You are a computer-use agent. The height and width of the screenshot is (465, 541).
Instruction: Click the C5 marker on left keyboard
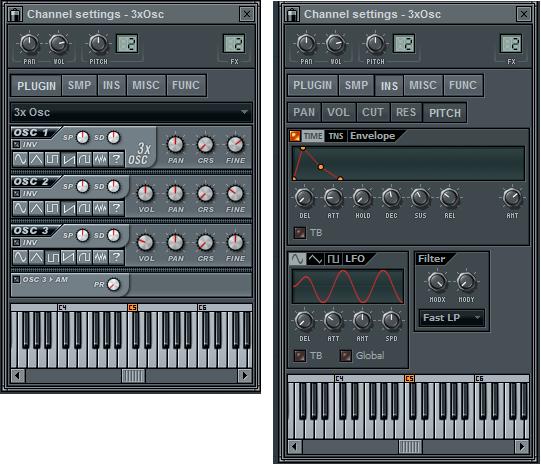click(132, 307)
